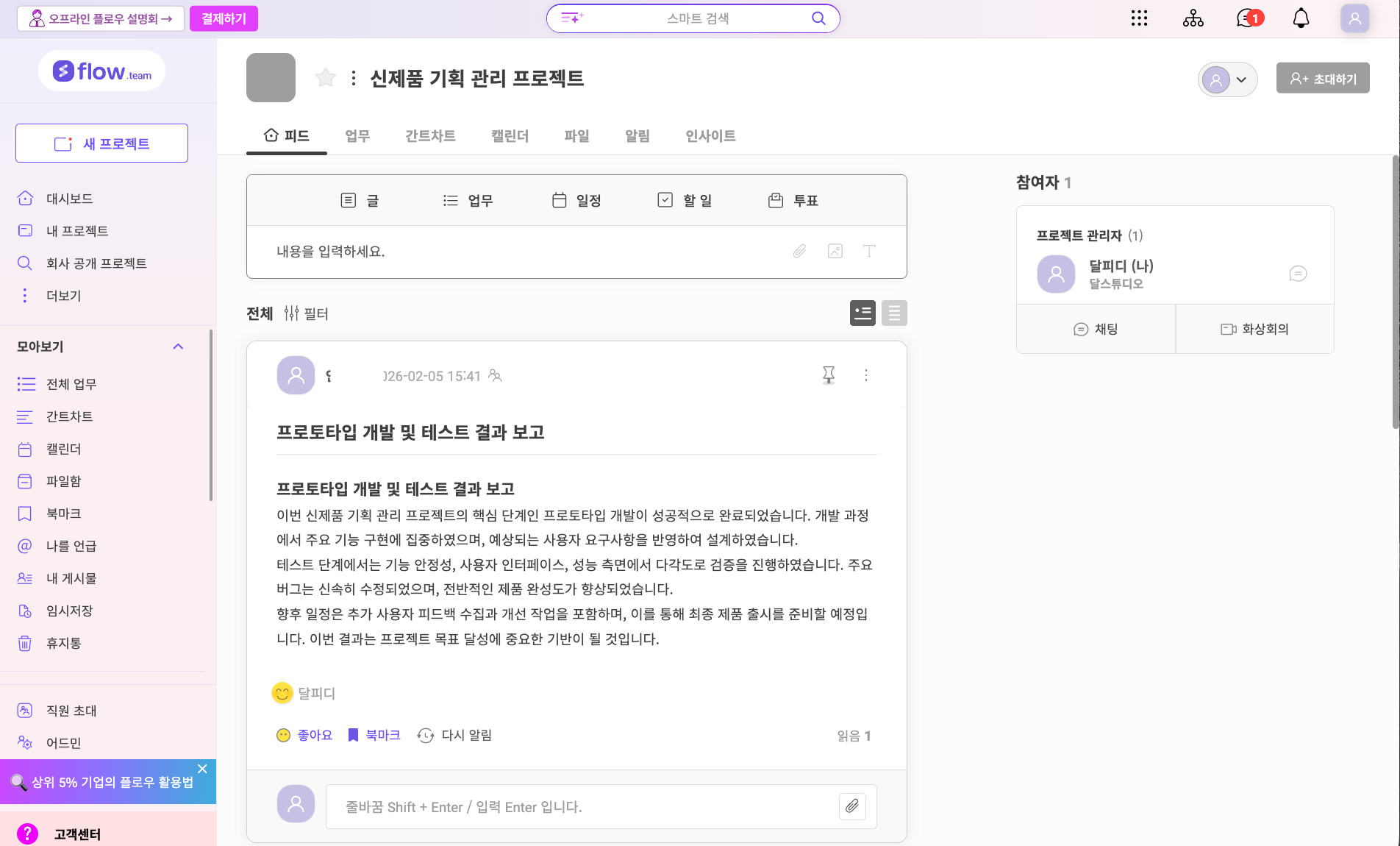The image size is (1400, 846).
Task: Open the 인사이트 tab
Action: [x=710, y=136]
